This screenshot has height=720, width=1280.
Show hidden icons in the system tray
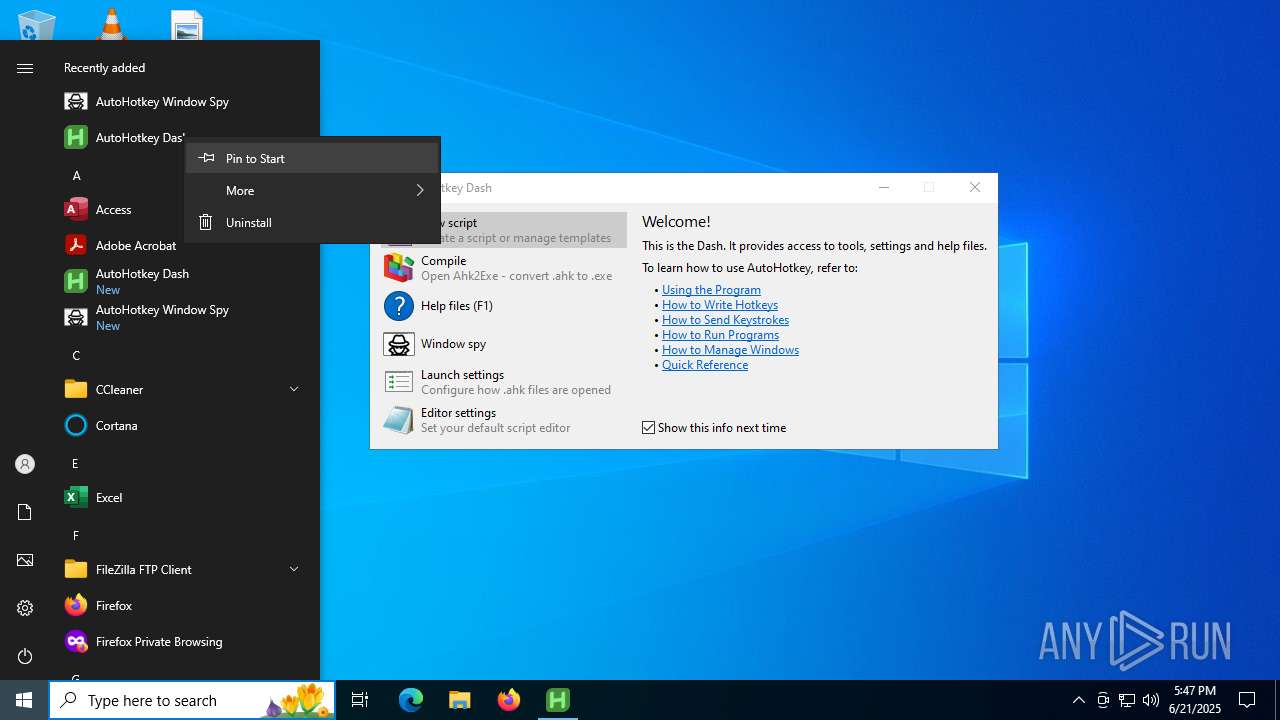click(x=1078, y=700)
